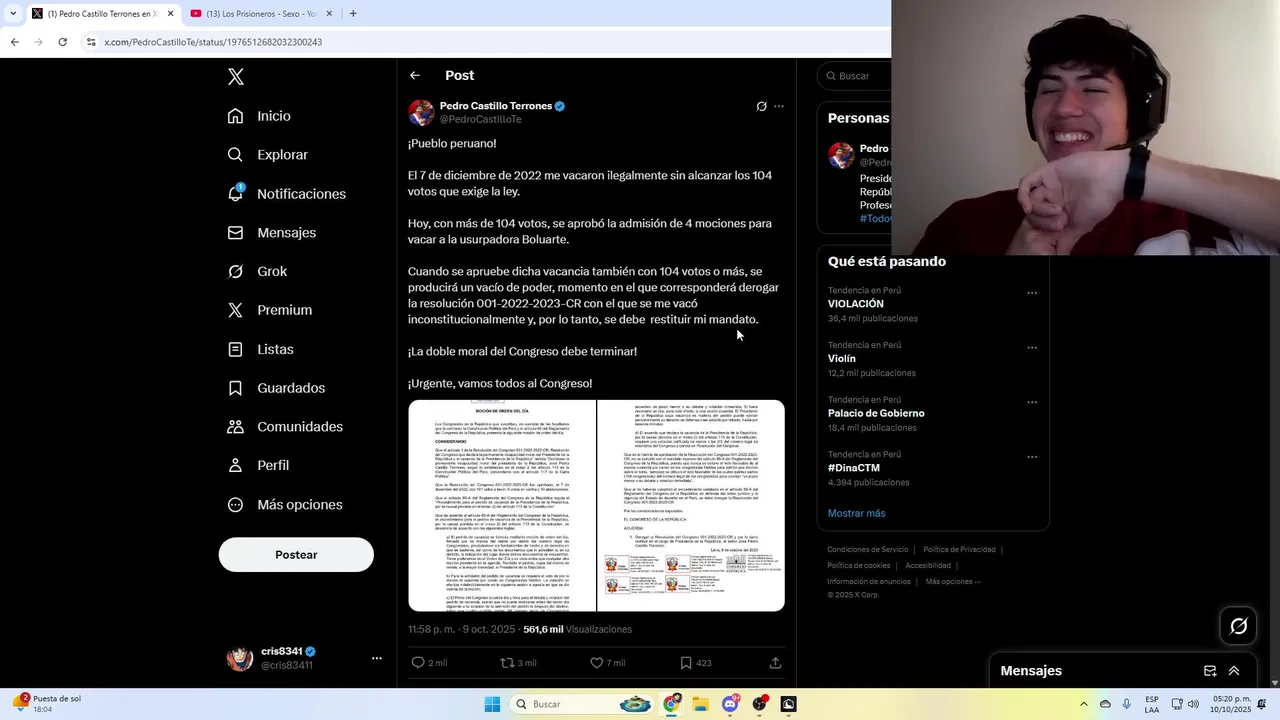Compose new message in Mensajes drawer
Viewport: 1280px width, 720px height.
click(x=1210, y=671)
